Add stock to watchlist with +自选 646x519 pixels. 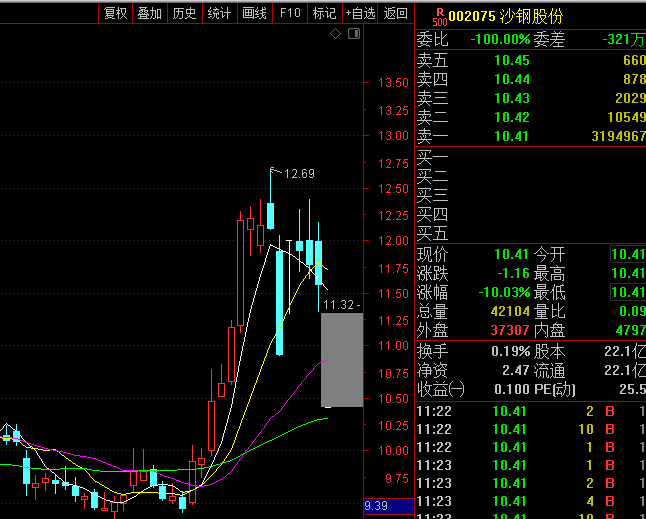coord(360,13)
